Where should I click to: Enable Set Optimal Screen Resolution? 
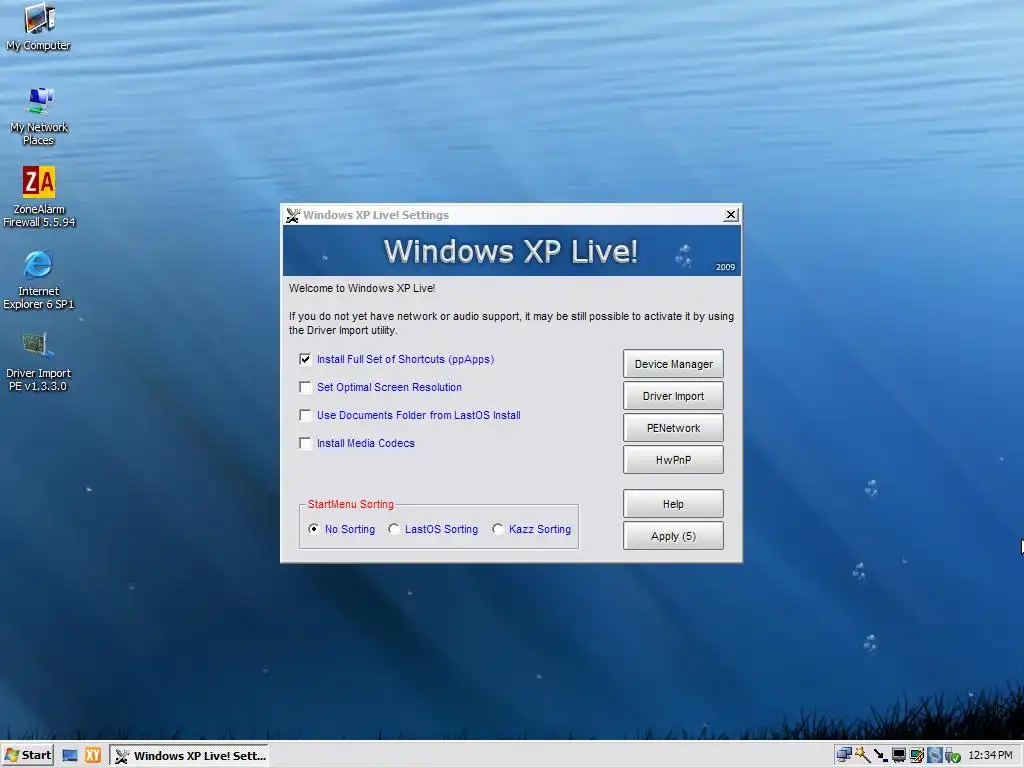click(305, 387)
